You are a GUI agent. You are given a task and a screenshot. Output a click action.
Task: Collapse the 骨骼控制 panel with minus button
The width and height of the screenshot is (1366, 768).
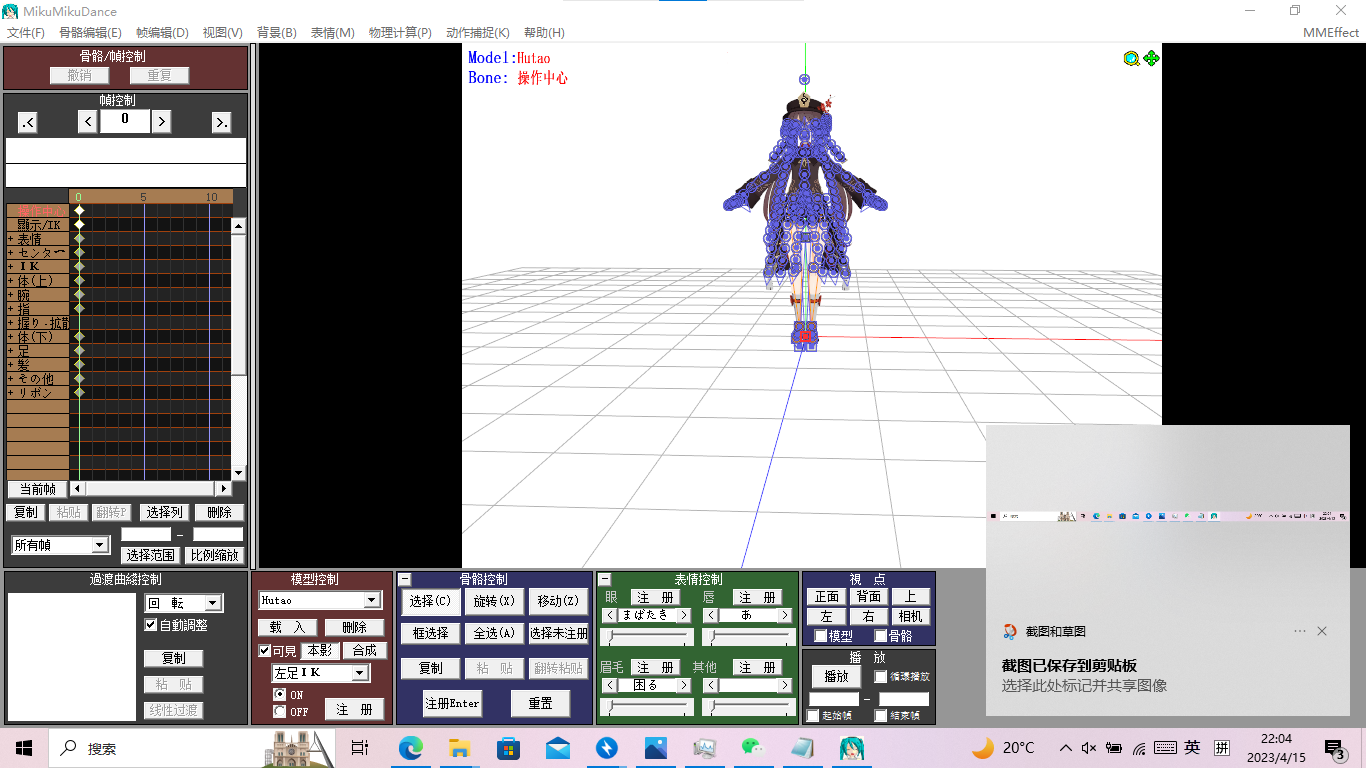[x=405, y=579]
